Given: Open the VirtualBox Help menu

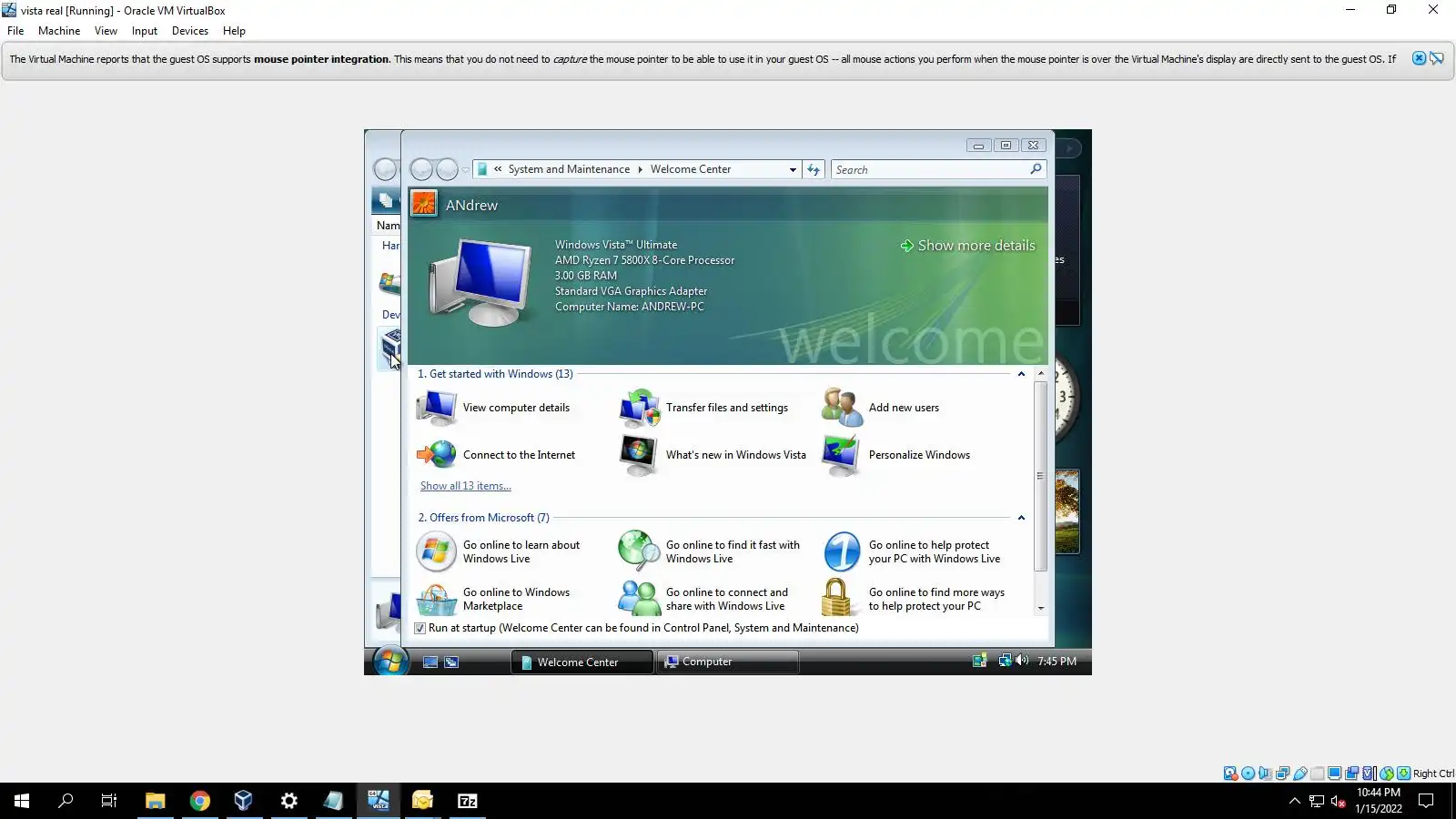Looking at the screenshot, I should pos(234,30).
